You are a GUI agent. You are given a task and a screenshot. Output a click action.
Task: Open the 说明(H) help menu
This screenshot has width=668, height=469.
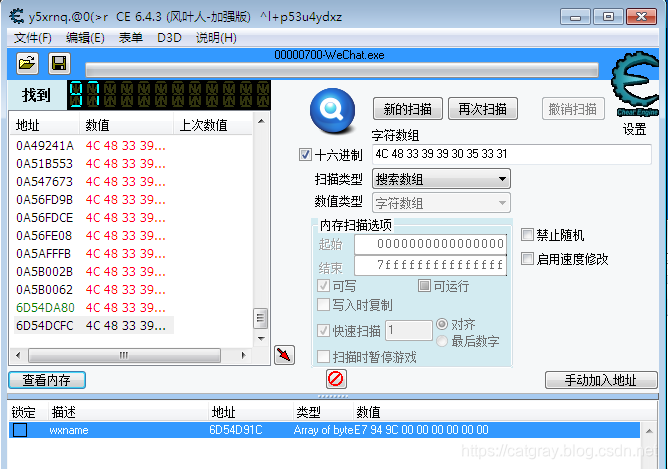216,38
